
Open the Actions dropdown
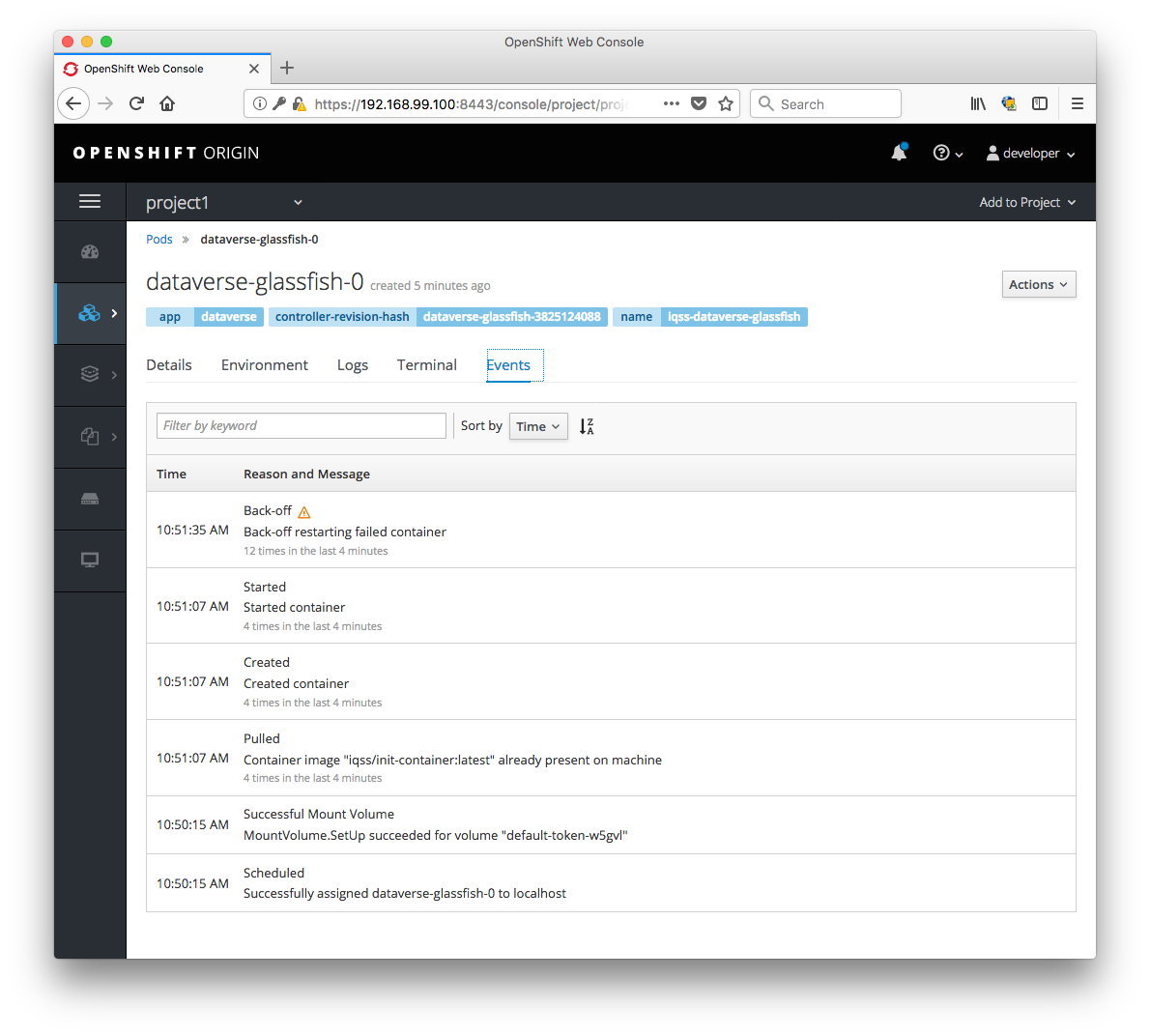pos(1039,284)
